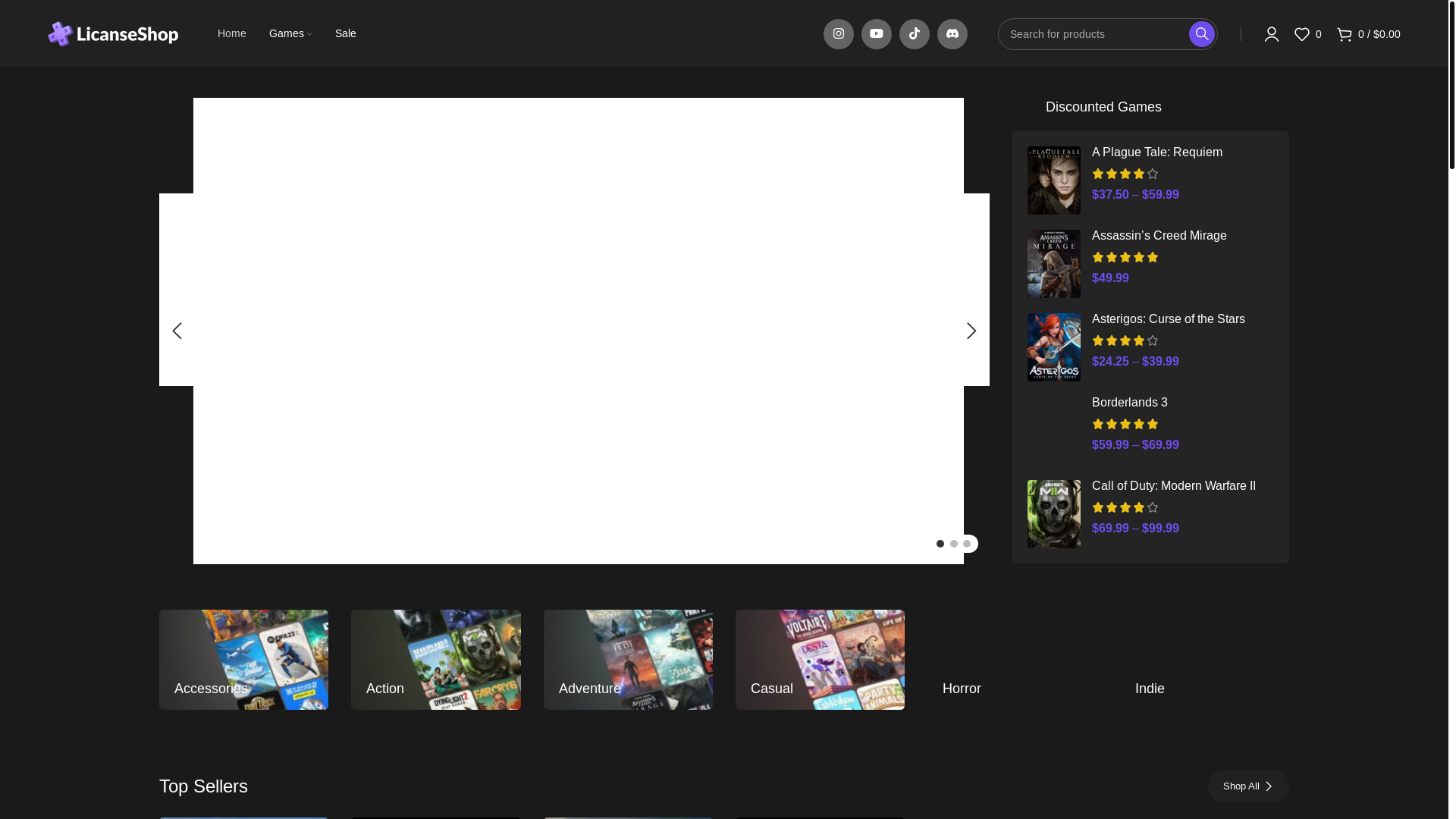Screen dimensions: 1456x819
Task: Click the Discounted Games heading
Action: point(1103,107)
